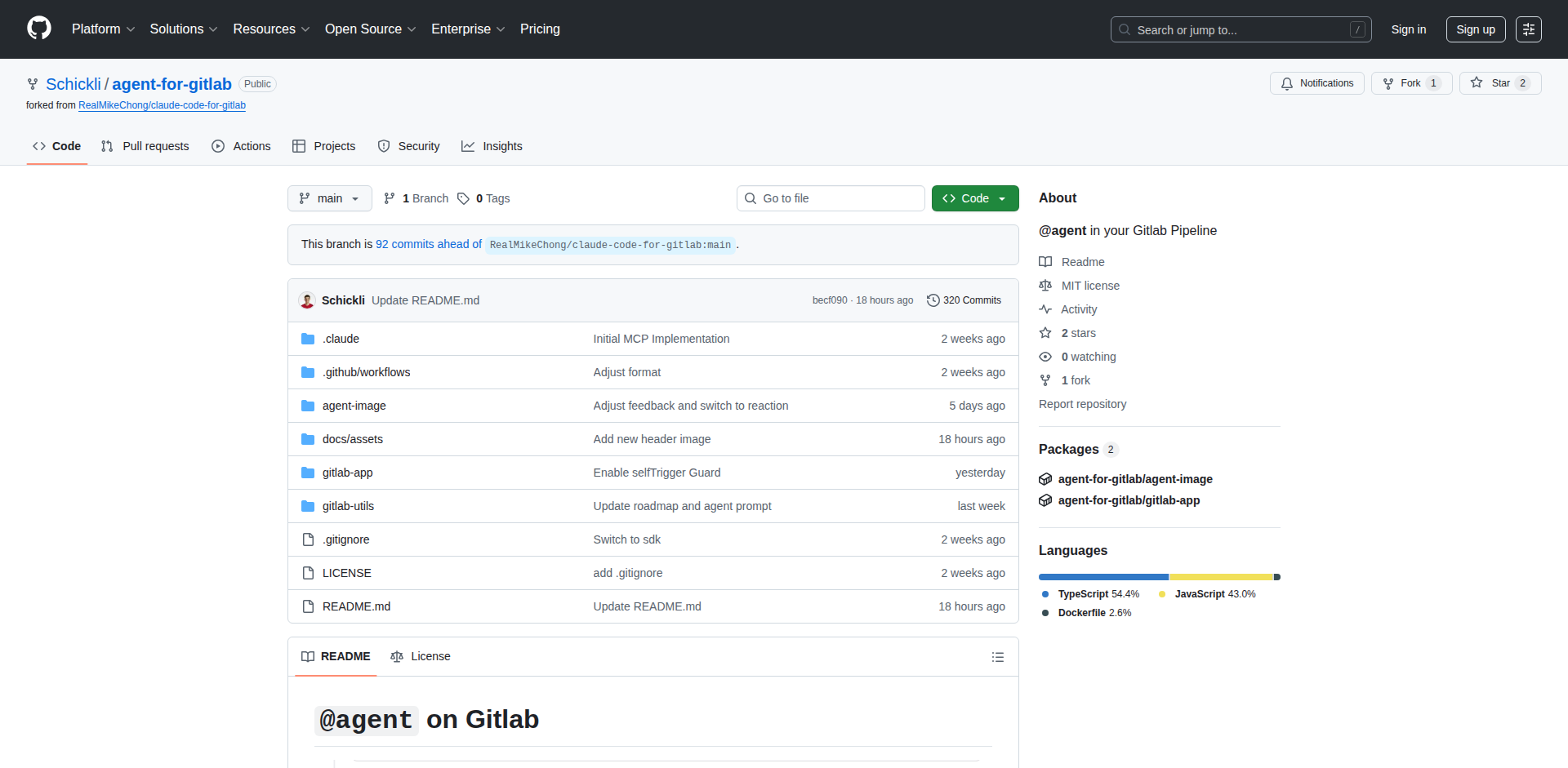
Task: Open forked-from RealMikeChong/claude-code-for-gitlab link
Action: point(162,105)
